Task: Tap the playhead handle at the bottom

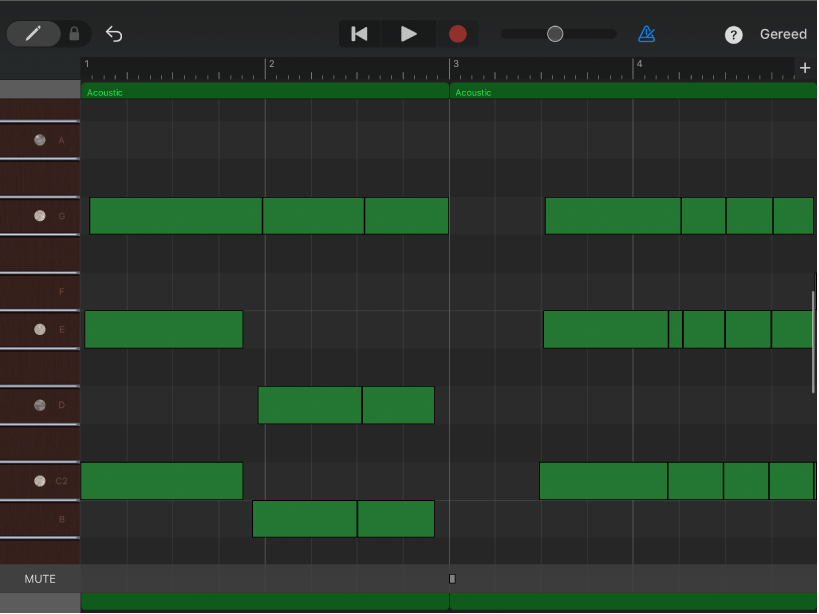Action: pyautogui.click(x=451, y=578)
